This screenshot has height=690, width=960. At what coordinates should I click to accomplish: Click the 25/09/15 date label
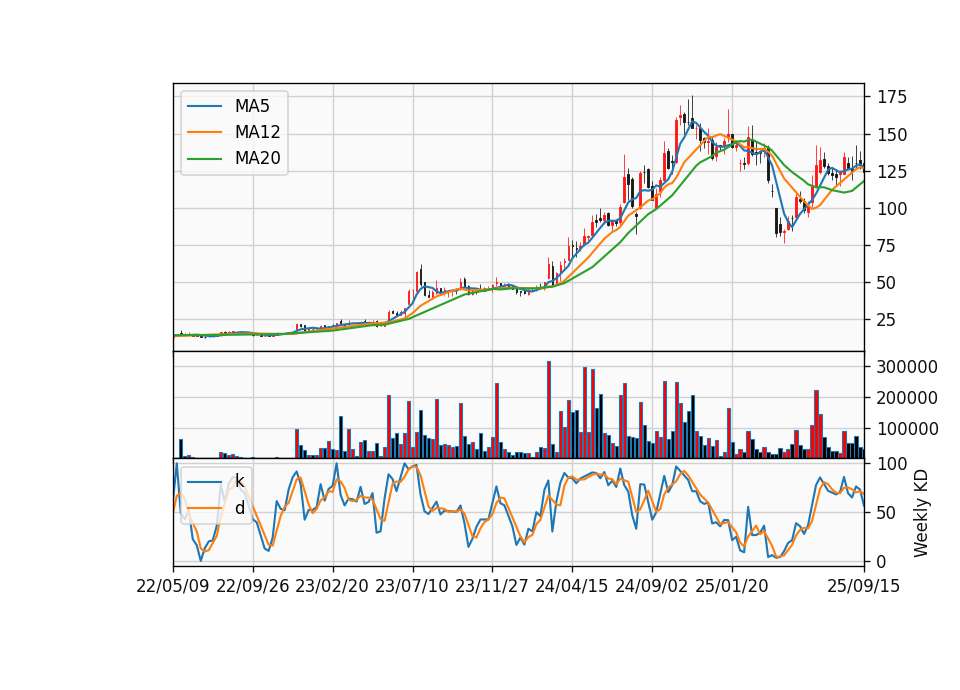[864, 587]
